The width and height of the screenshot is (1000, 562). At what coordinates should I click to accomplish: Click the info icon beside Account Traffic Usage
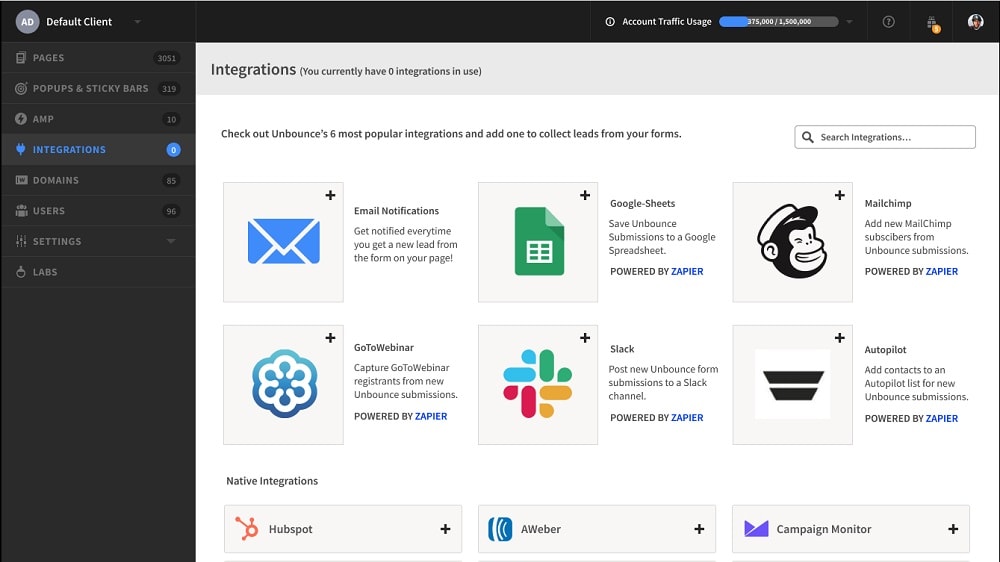click(x=610, y=22)
